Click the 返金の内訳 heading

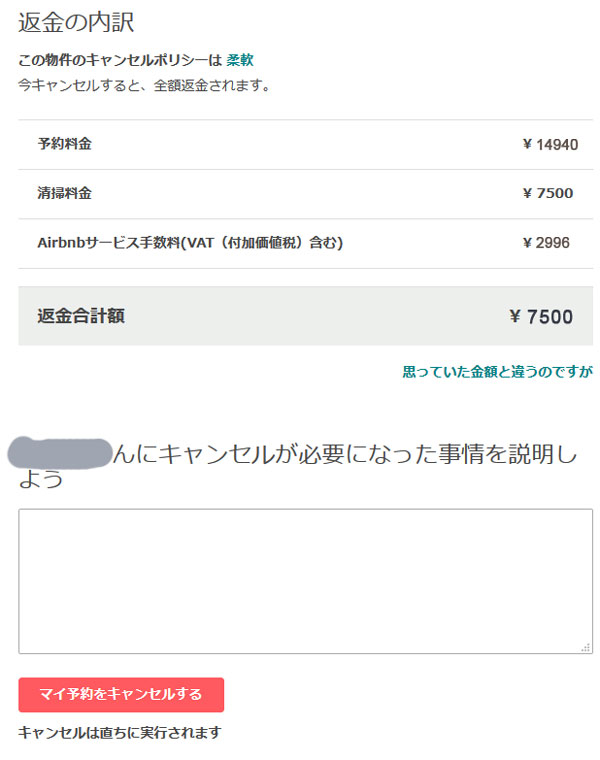coord(76,22)
